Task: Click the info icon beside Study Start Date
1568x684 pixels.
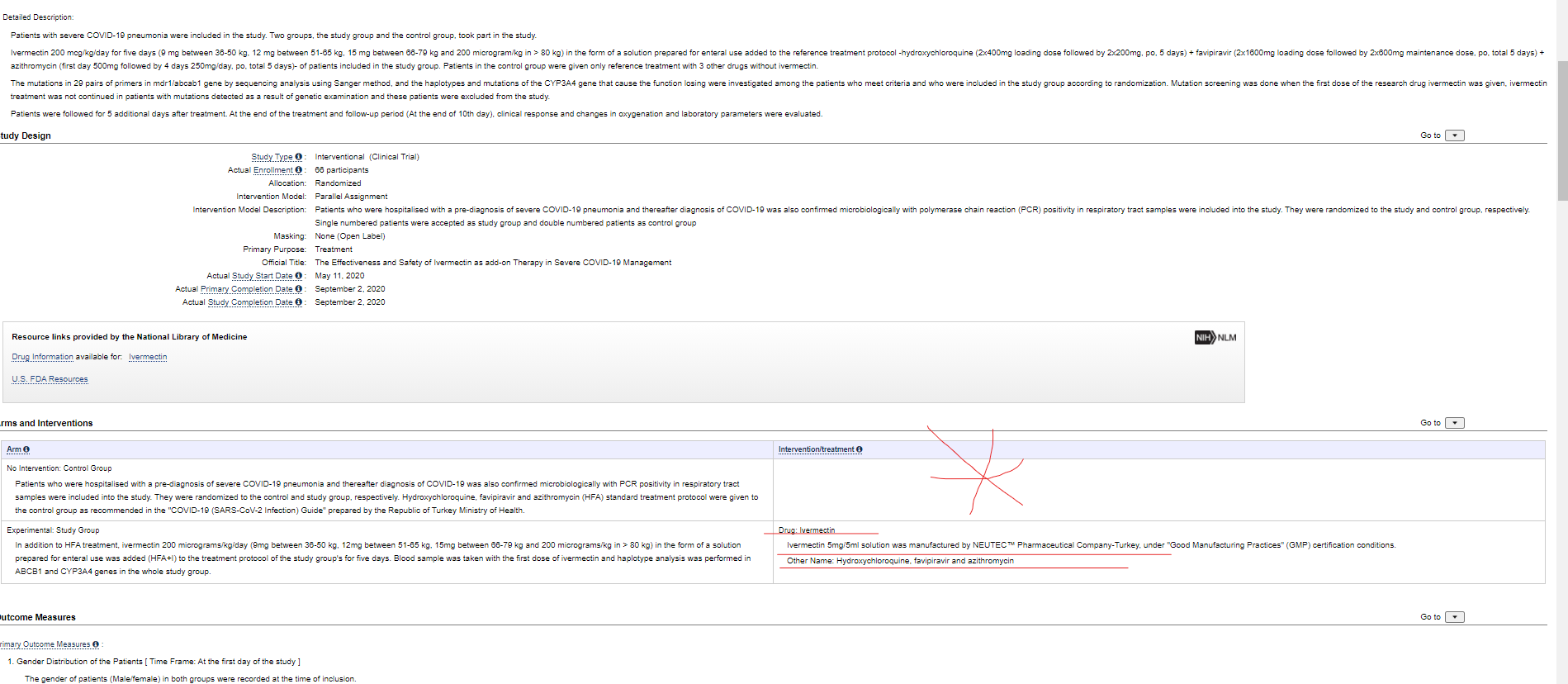Action: 298,276
